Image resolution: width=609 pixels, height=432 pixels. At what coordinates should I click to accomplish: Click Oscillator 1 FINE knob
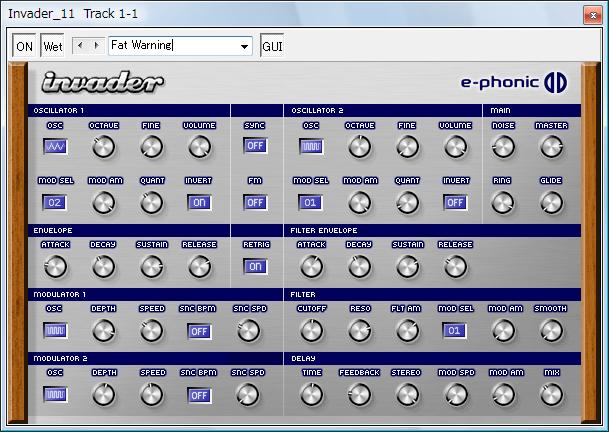(151, 147)
